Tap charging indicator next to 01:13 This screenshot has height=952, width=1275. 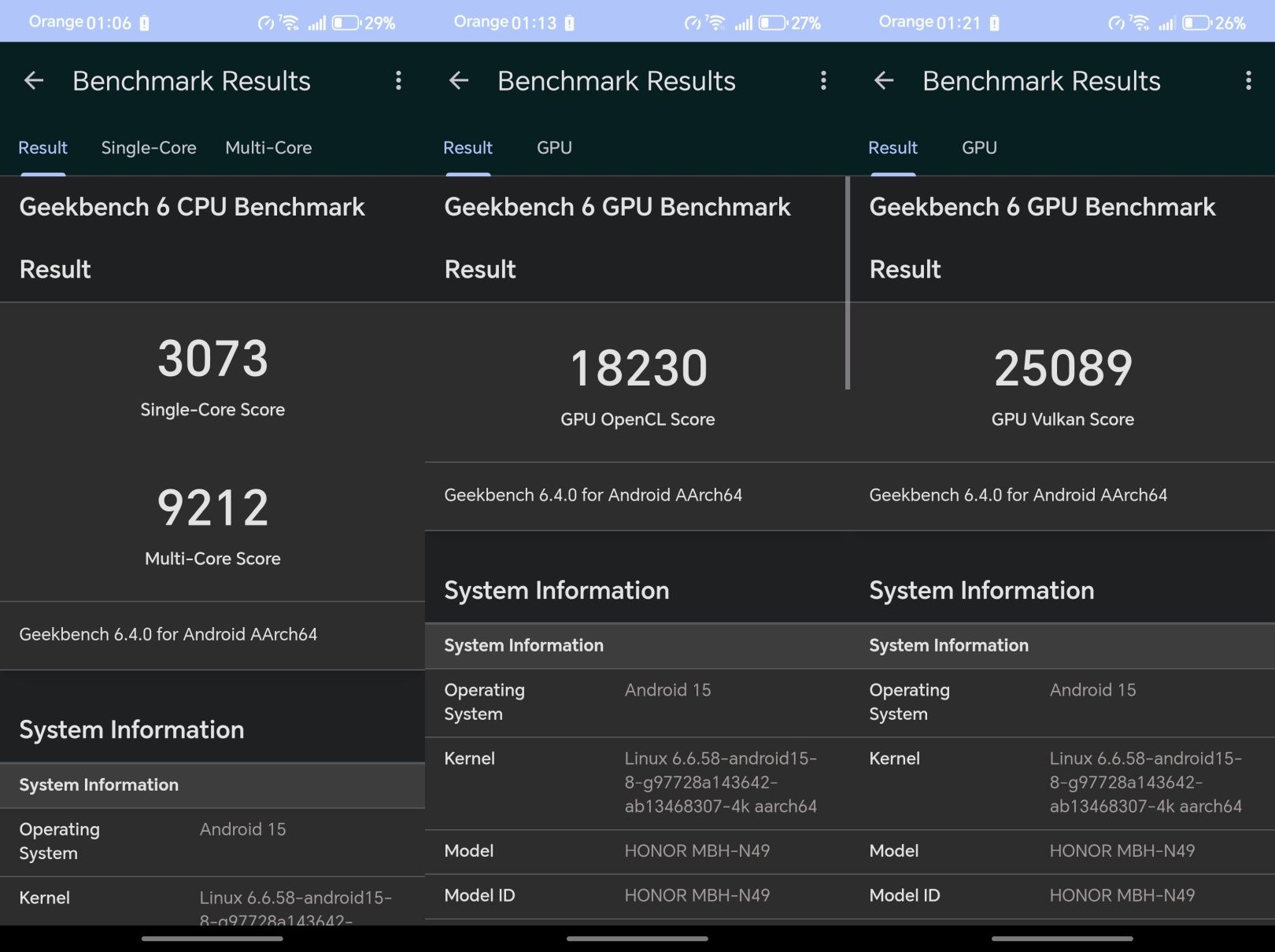(x=569, y=24)
